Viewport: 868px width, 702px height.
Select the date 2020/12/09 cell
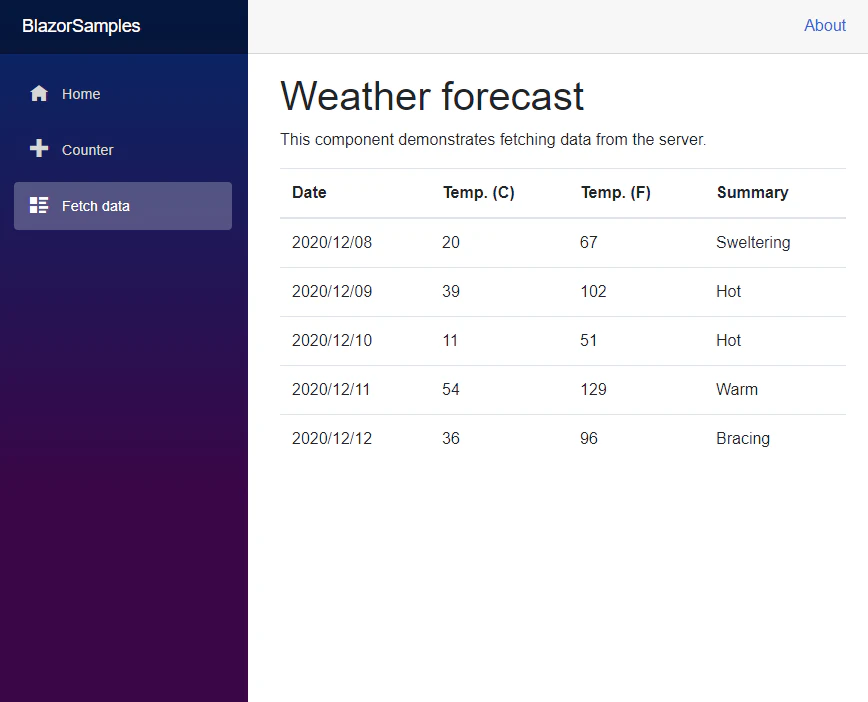coord(332,292)
